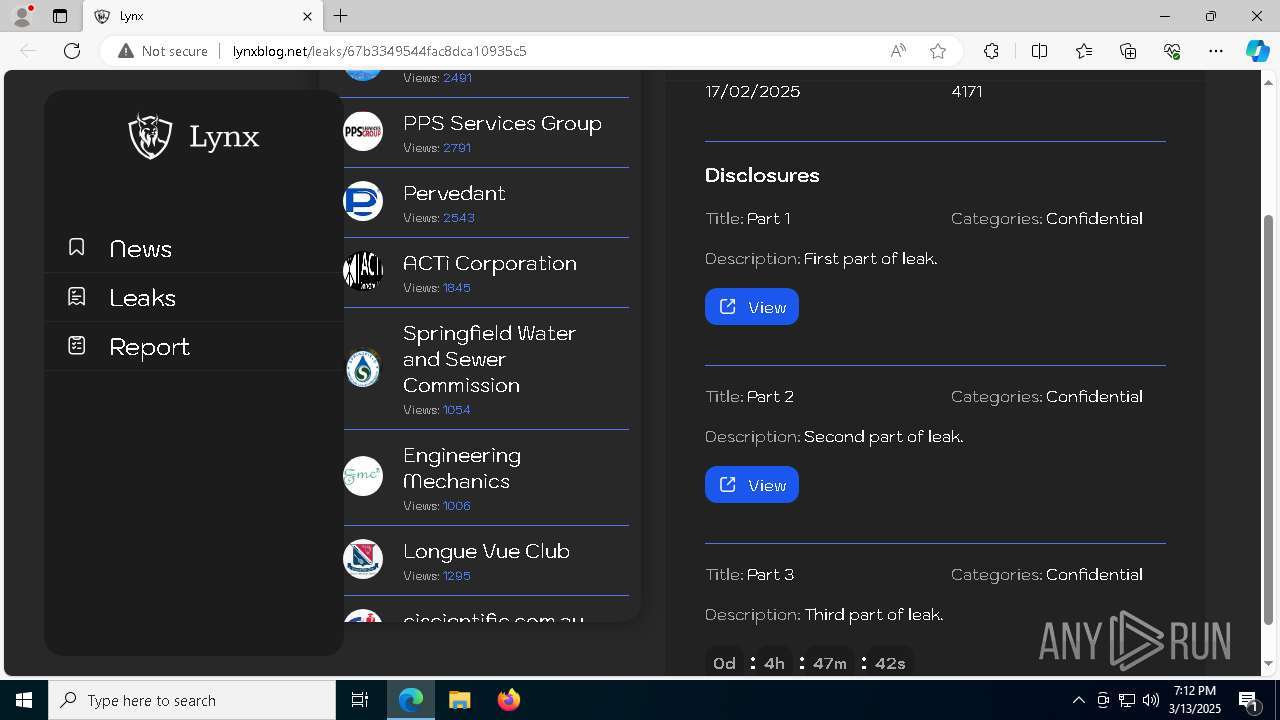Open Pervedant leak entry
The height and width of the screenshot is (720, 1280).
486,203
